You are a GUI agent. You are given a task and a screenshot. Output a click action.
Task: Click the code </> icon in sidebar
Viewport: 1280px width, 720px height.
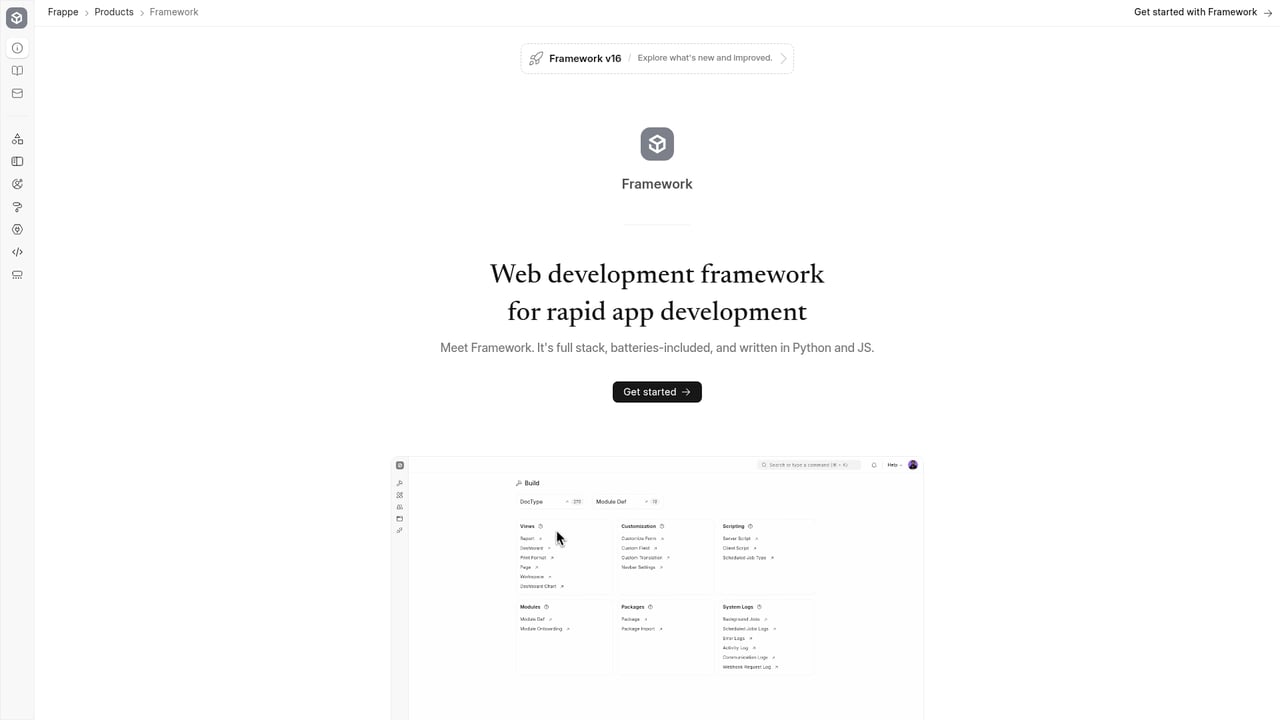[17, 252]
